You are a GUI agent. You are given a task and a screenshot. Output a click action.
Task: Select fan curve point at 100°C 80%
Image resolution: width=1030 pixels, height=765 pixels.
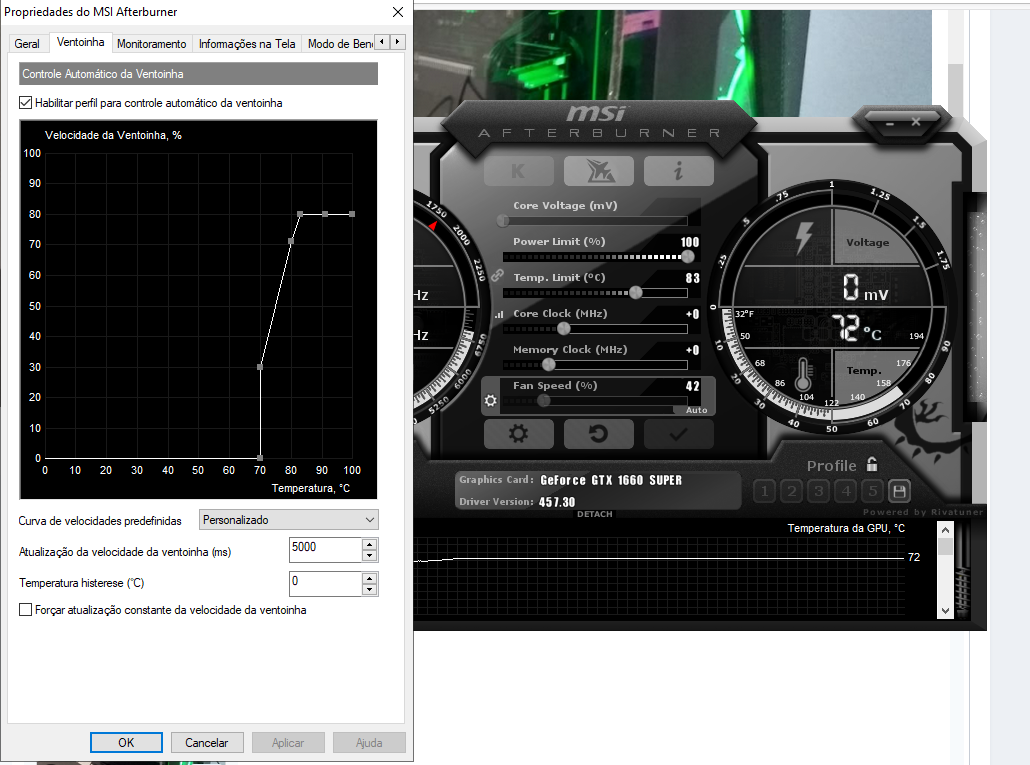point(352,214)
